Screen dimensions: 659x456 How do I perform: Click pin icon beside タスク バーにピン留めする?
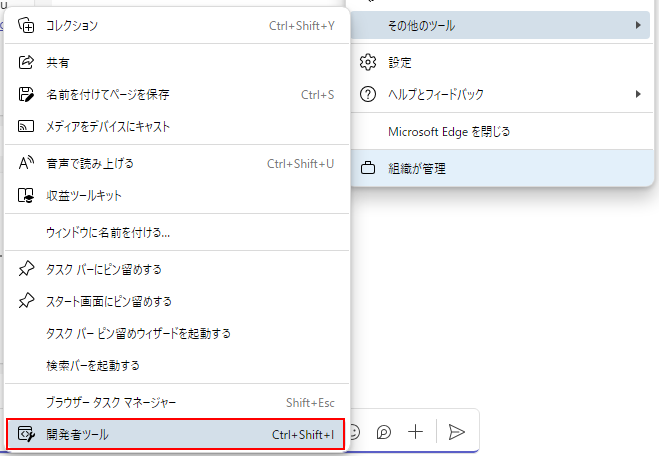[x=26, y=269]
